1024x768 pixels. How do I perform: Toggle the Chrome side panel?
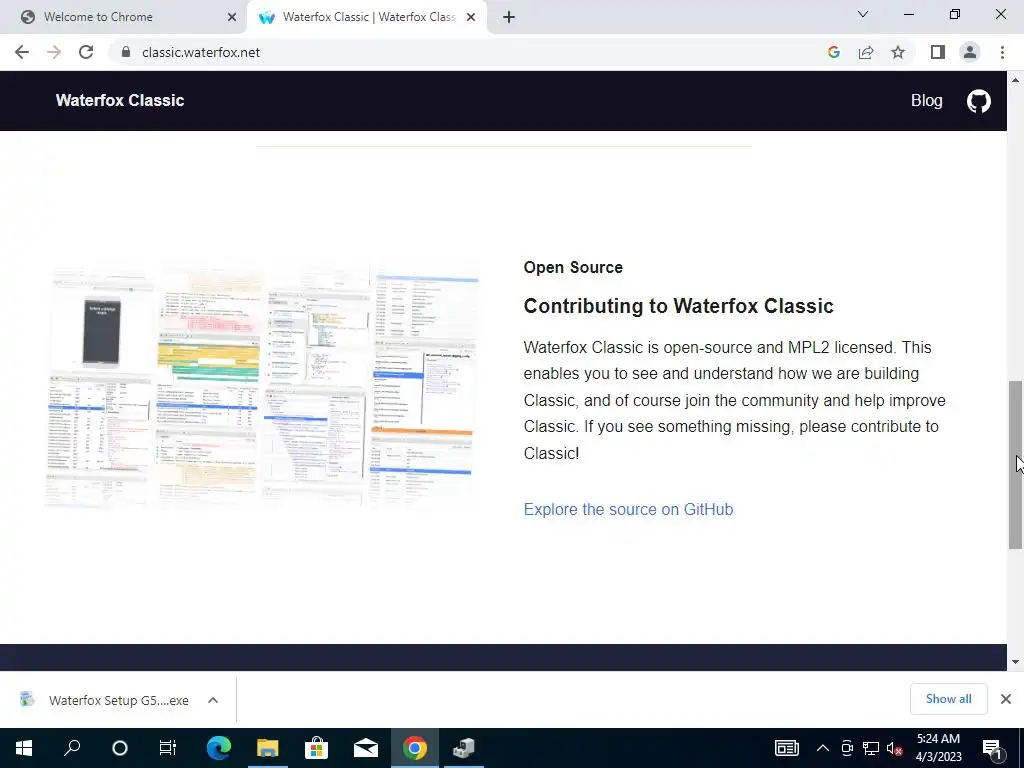938,52
